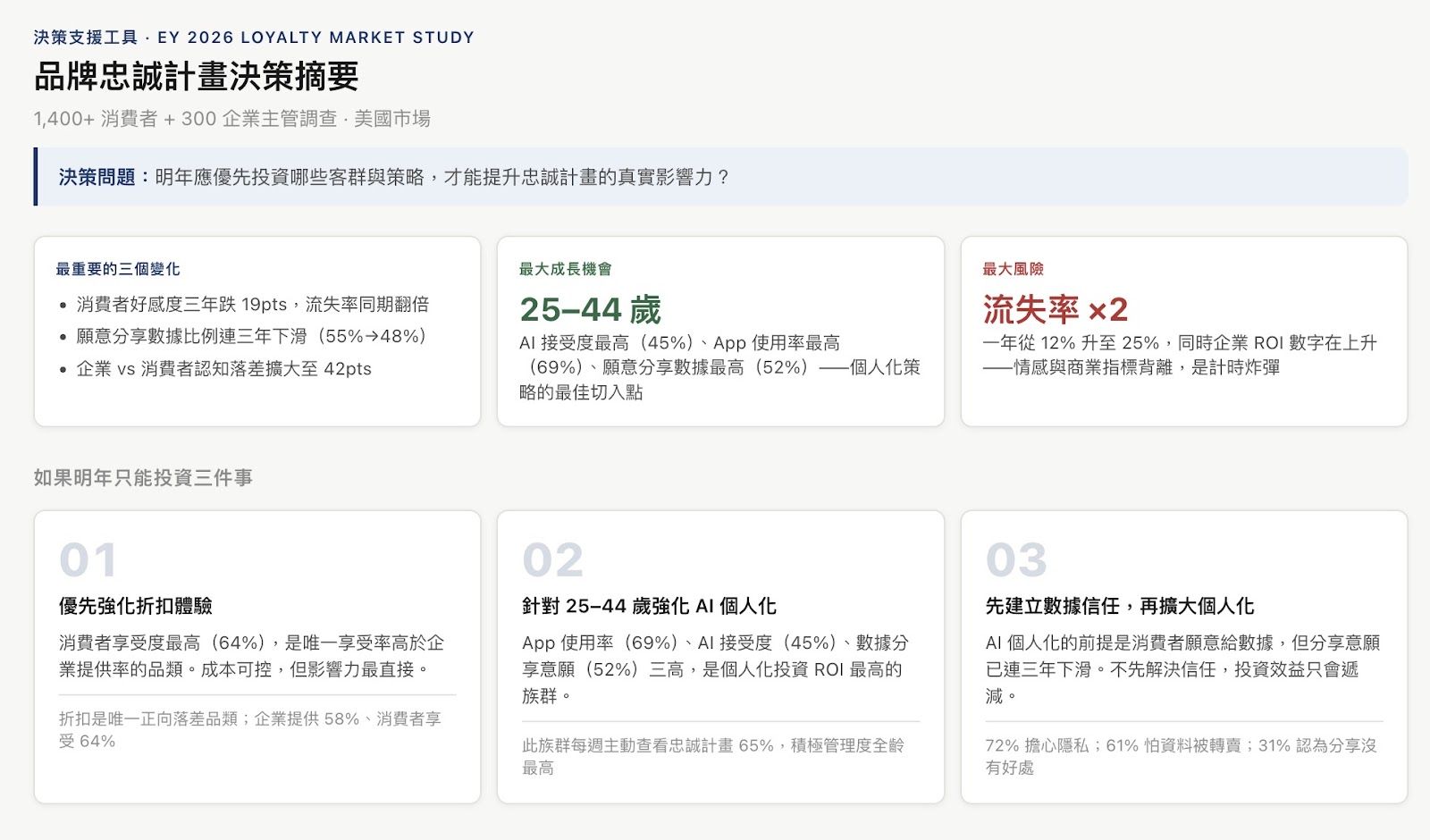Click the large number 02
1430x840 pixels.
(552, 560)
